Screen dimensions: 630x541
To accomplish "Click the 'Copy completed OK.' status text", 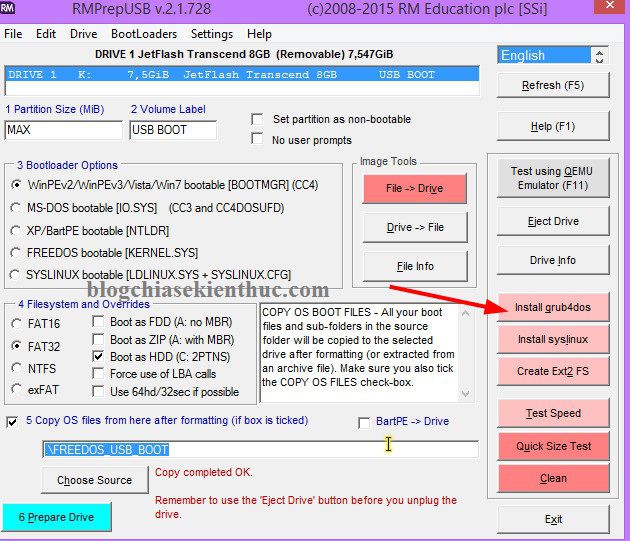I will (204, 472).
